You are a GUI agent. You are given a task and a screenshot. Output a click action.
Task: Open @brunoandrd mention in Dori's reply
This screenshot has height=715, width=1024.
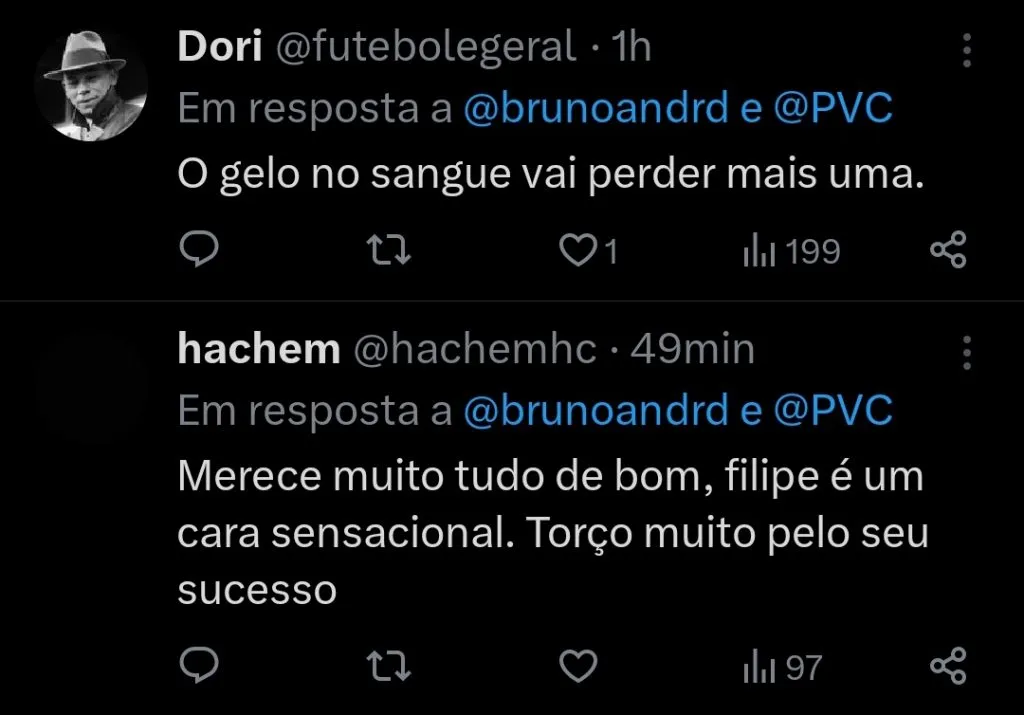click(596, 109)
